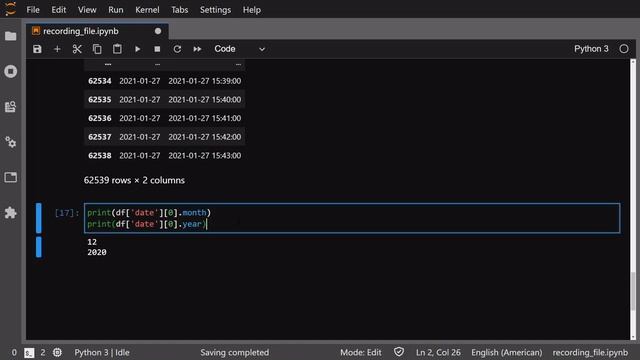Screen dimensions: 640x360
Task: Click Python 3 | Idle status item
Action: coord(102,353)
